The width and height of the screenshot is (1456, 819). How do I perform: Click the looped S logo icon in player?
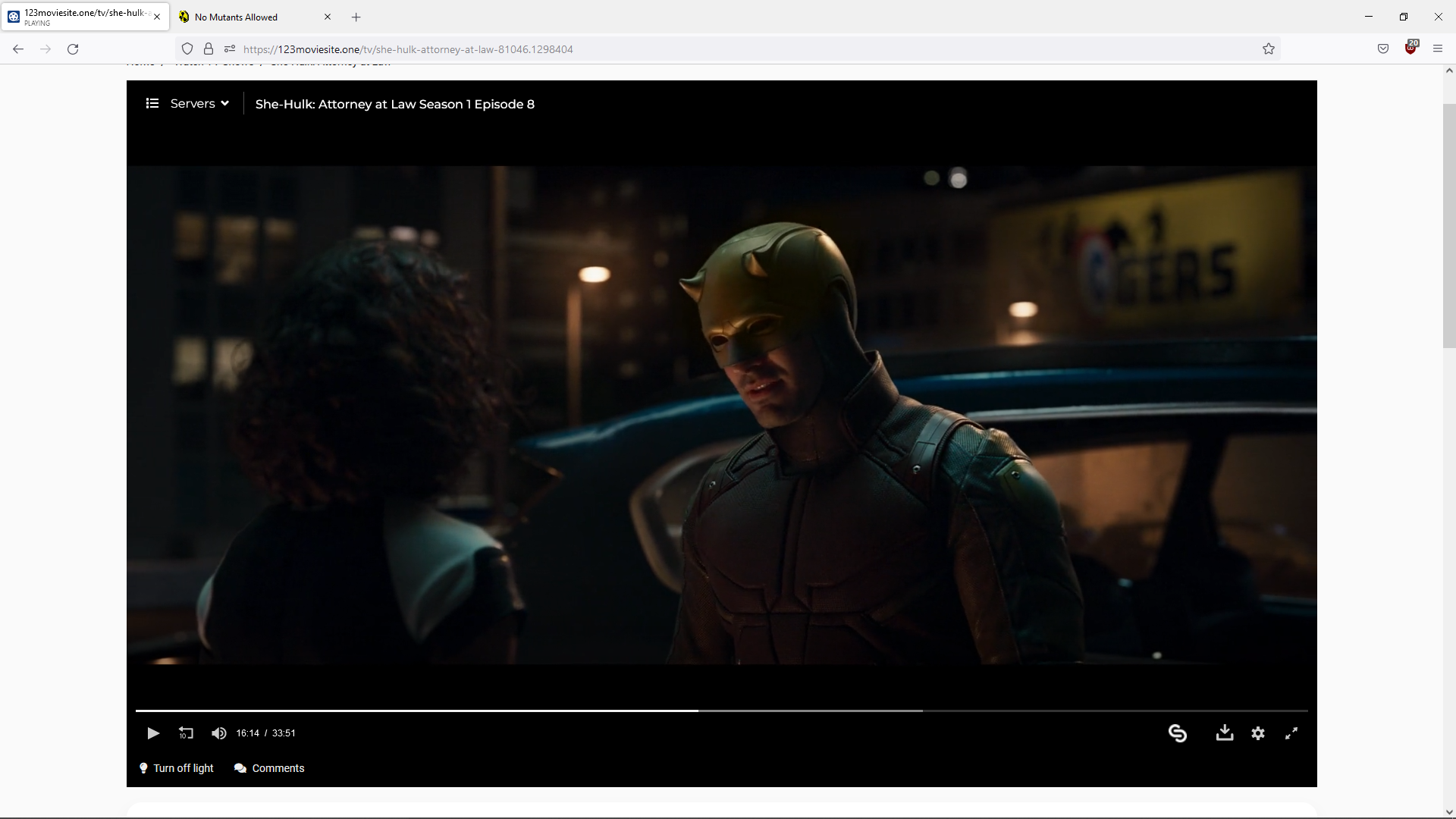[1178, 733]
